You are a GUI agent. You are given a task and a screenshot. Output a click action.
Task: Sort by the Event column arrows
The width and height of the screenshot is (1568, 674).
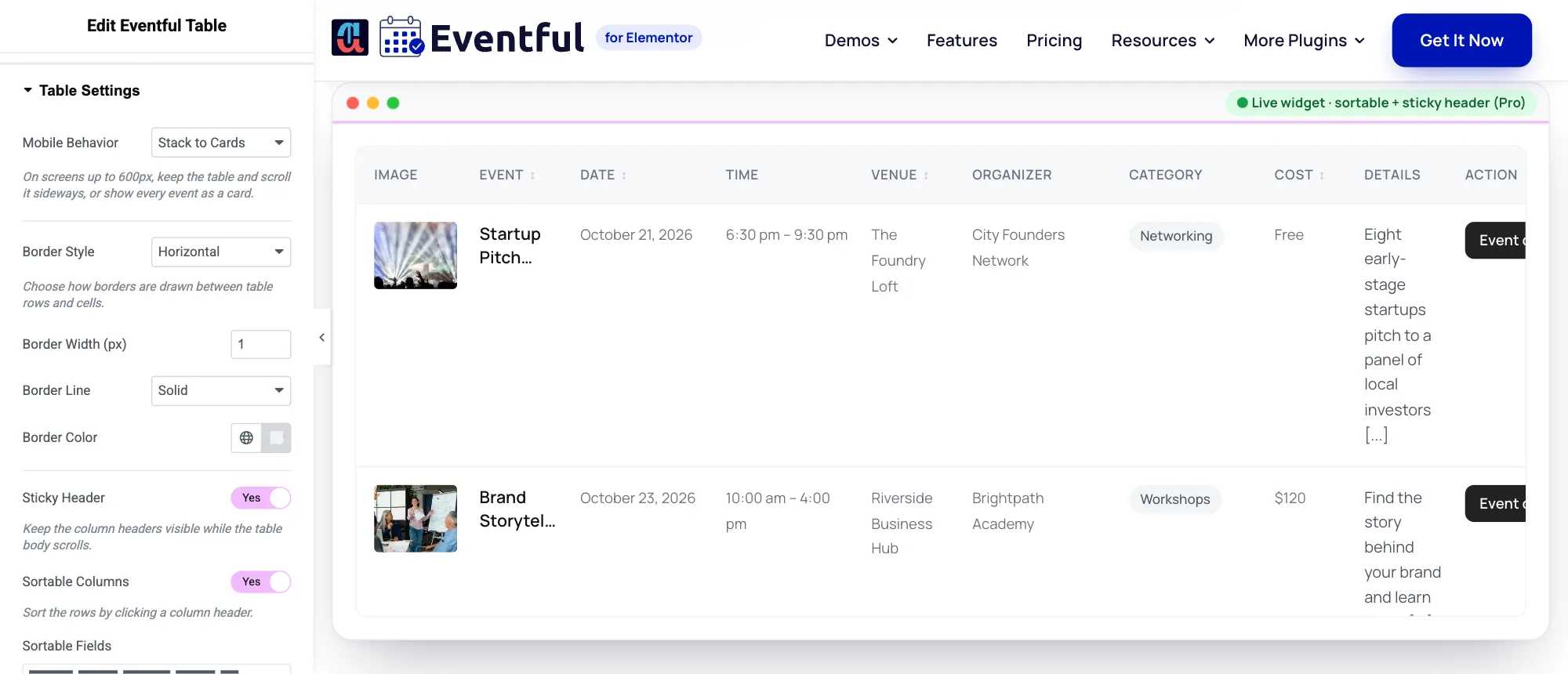pos(532,176)
